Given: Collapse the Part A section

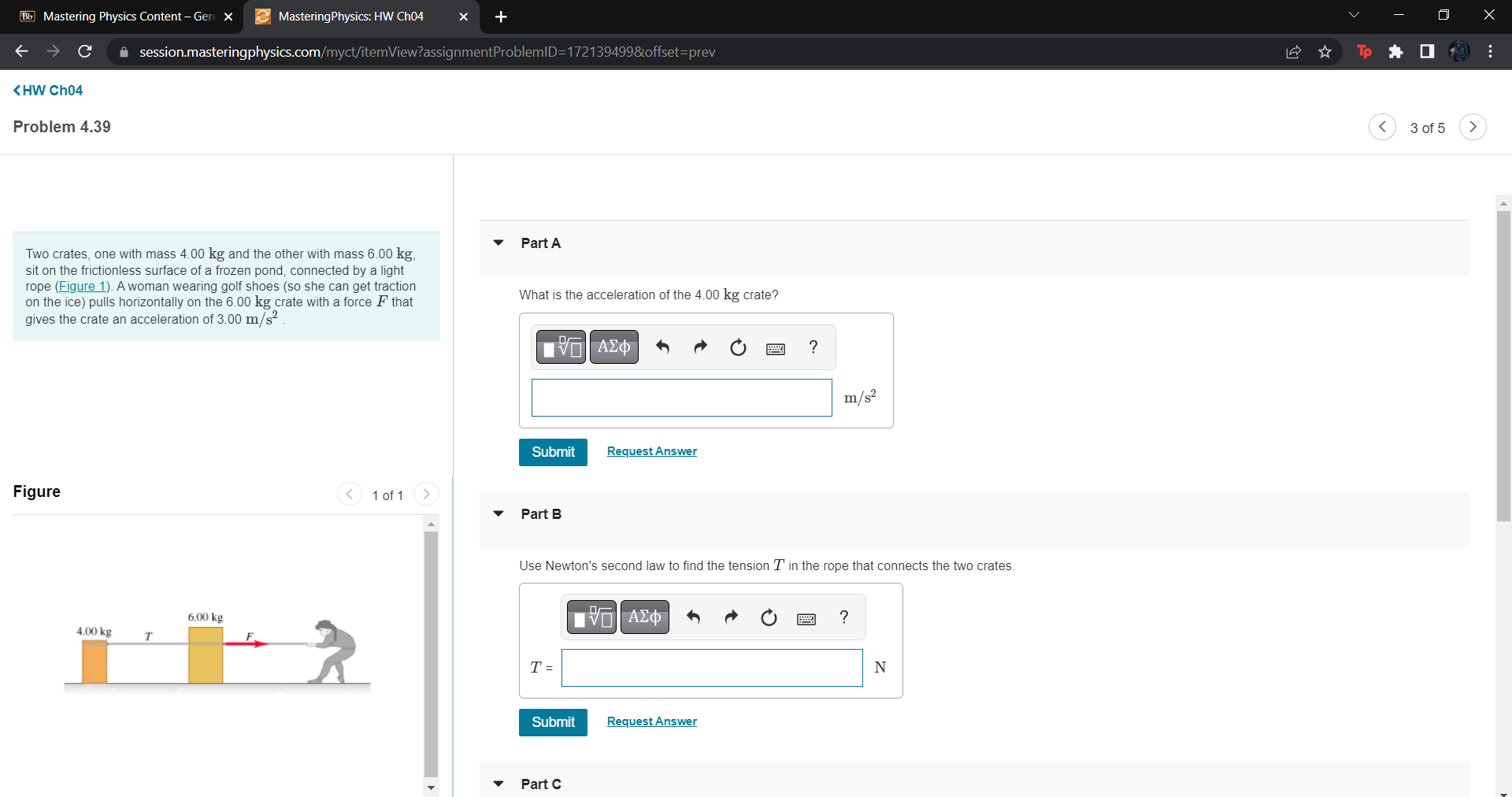Looking at the screenshot, I should point(498,243).
